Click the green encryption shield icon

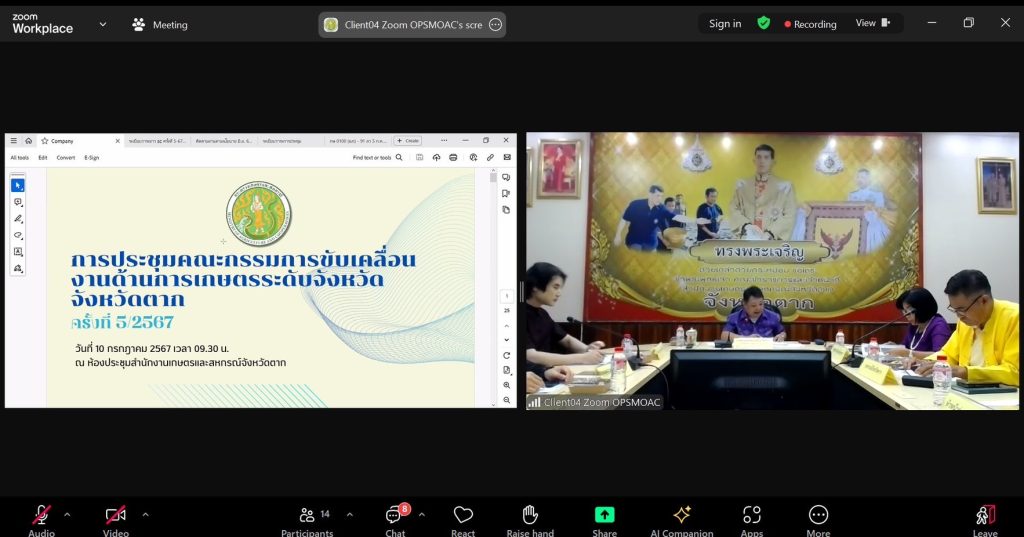point(763,24)
